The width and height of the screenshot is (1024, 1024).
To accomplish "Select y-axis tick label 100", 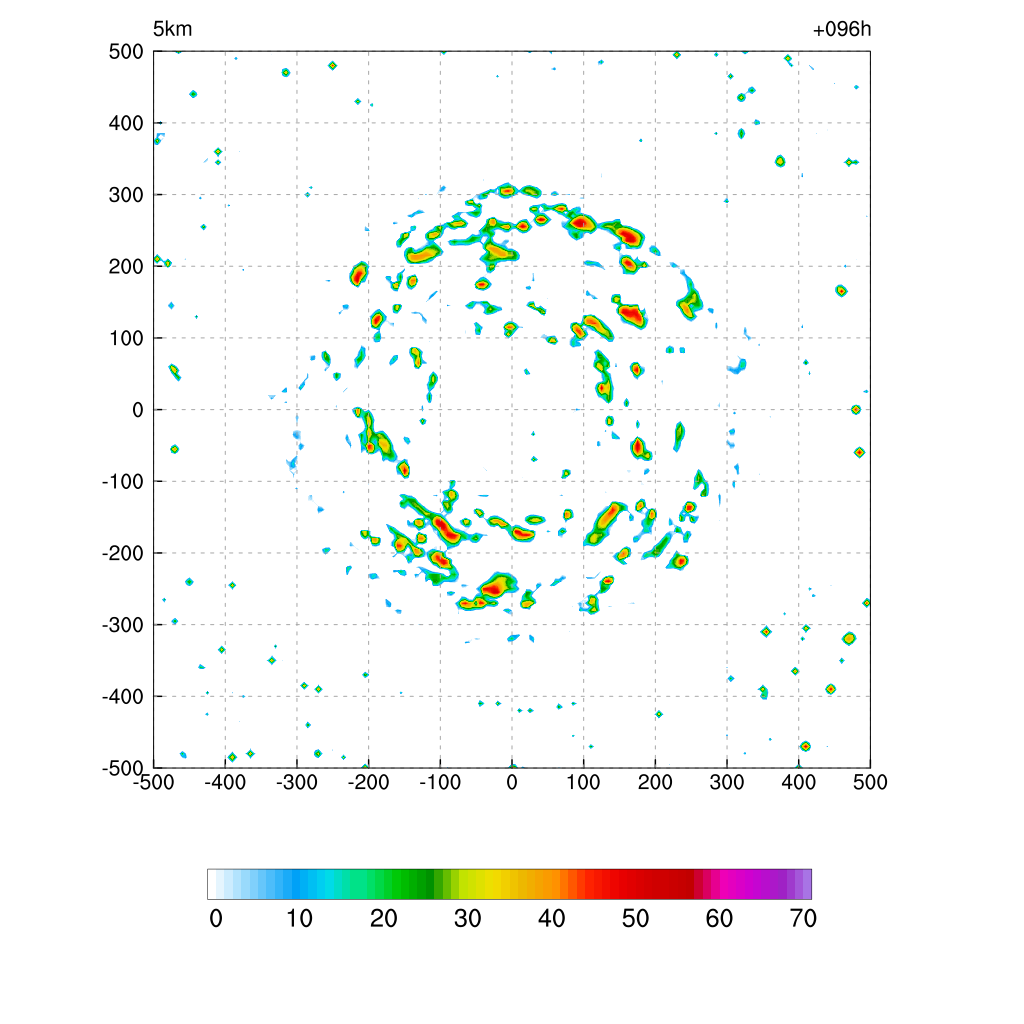I will (x=126, y=338).
